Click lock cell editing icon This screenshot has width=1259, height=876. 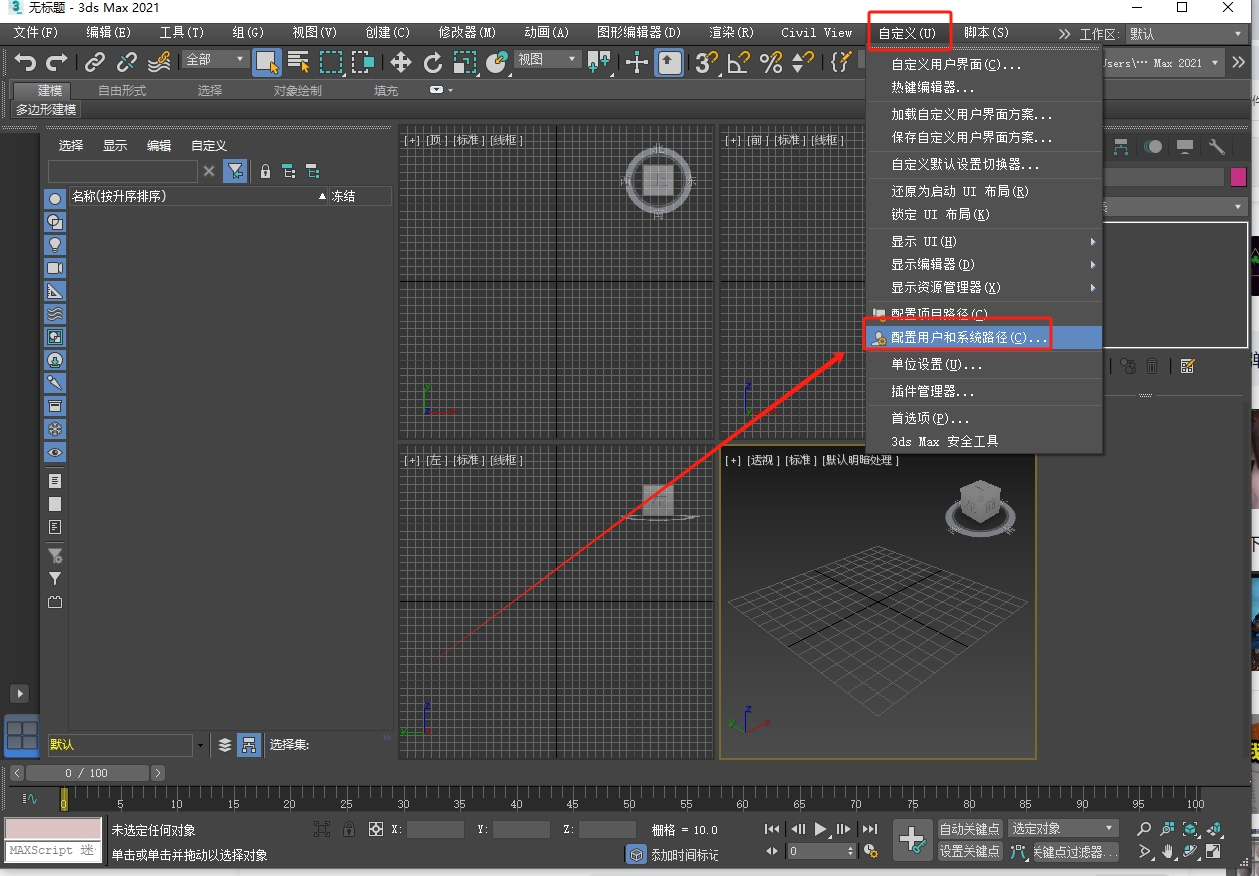click(x=265, y=172)
